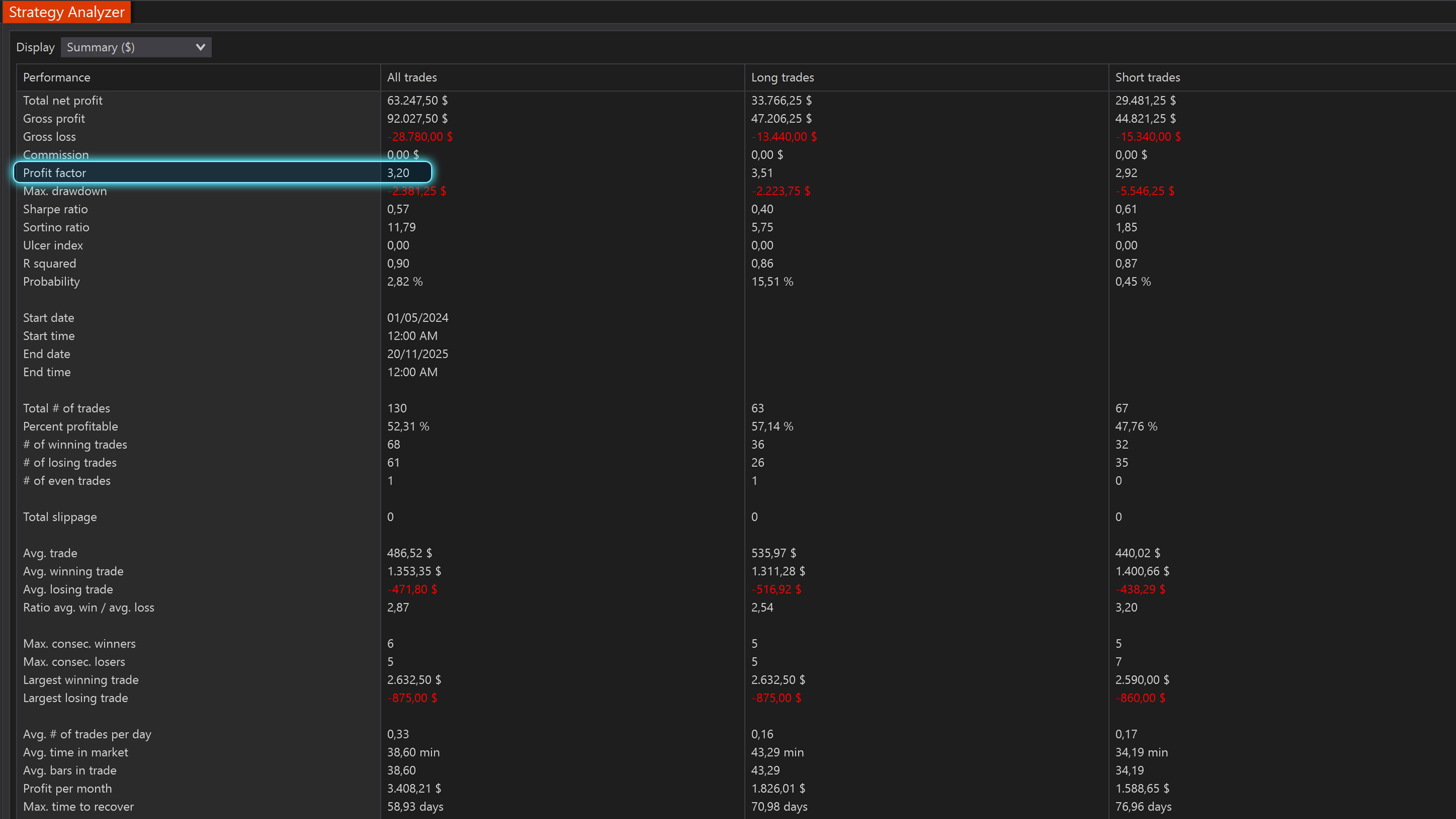Click the dropdown chevron arrow beside Summary

200,47
